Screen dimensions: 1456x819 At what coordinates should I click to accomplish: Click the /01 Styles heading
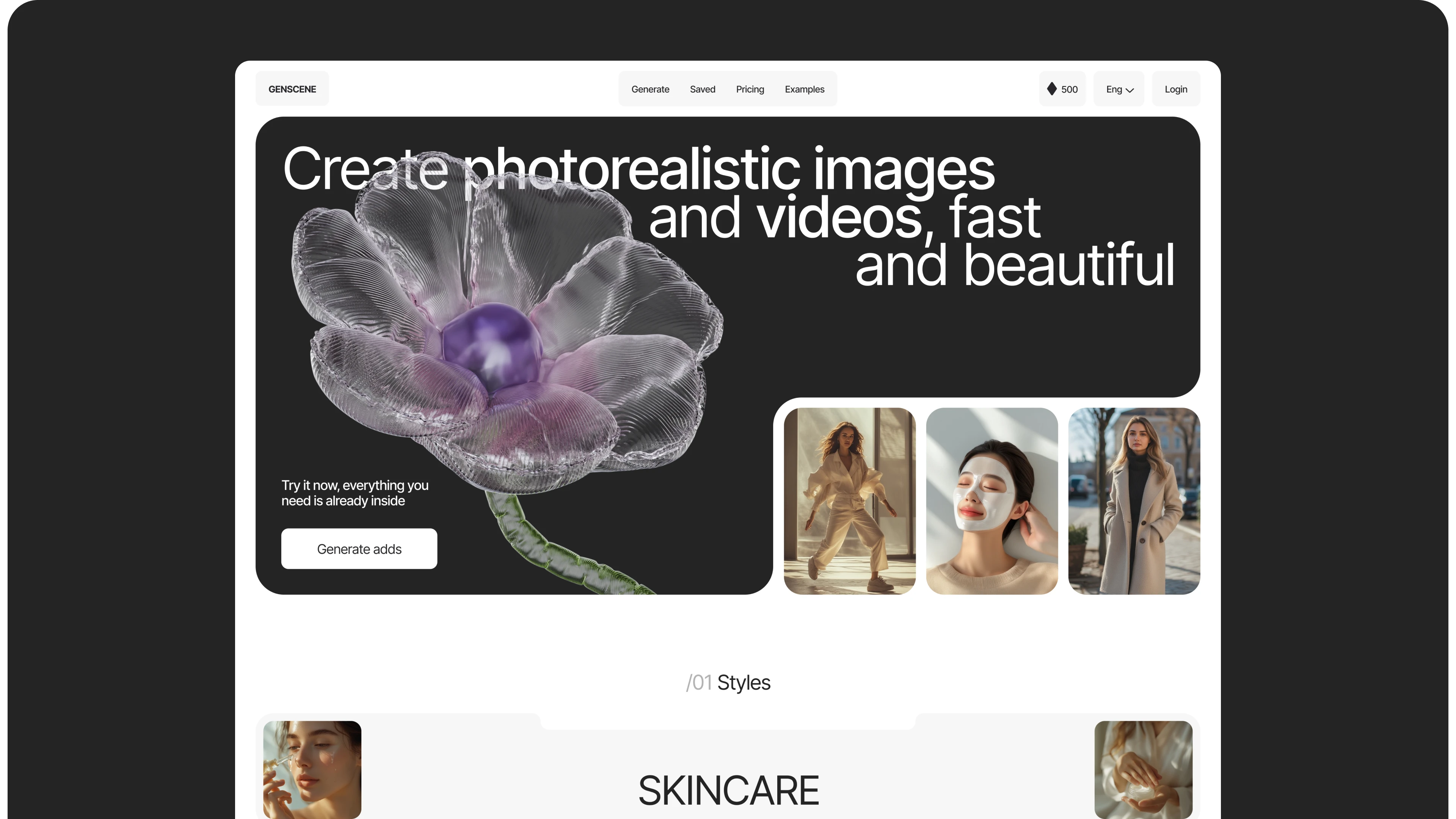coord(728,682)
